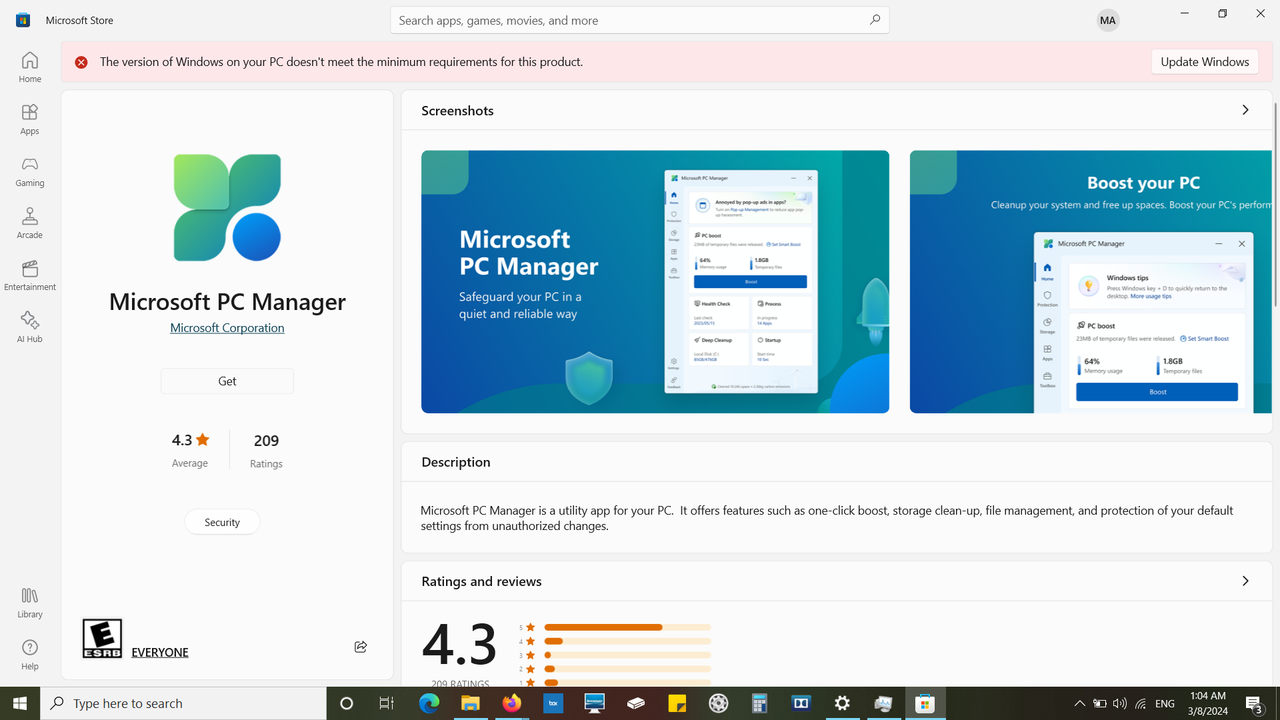
Task: Click the 5-star rating bar
Action: (x=627, y=627)
